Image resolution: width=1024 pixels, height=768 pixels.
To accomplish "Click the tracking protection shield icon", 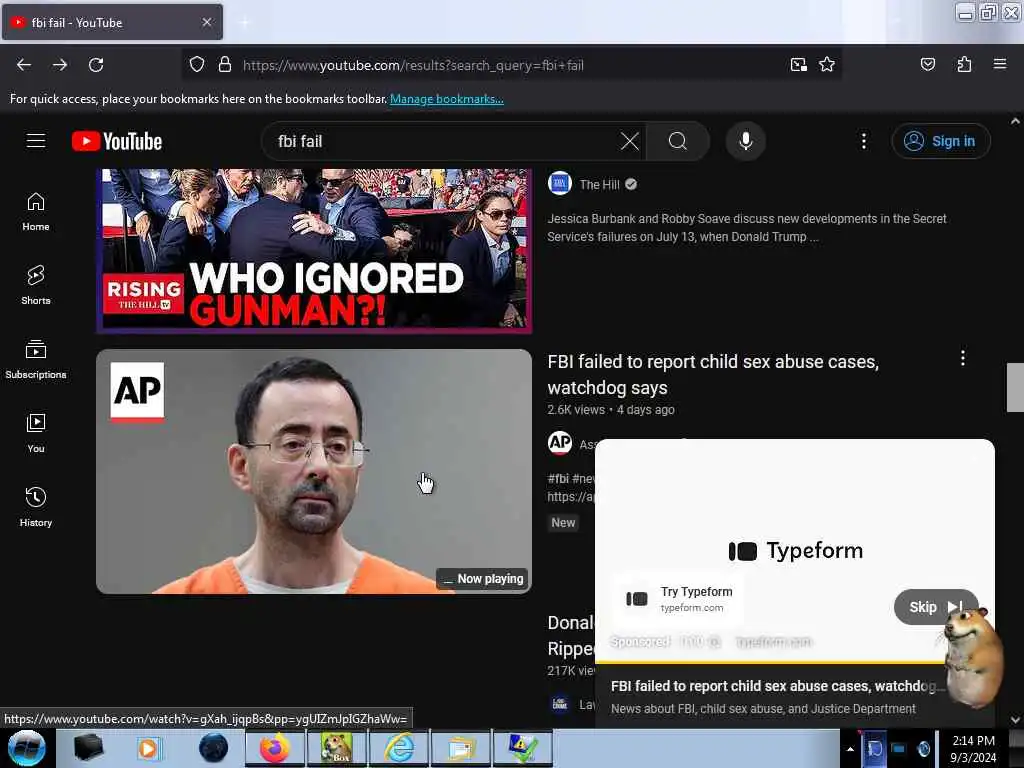I will (x=197, y=65).
